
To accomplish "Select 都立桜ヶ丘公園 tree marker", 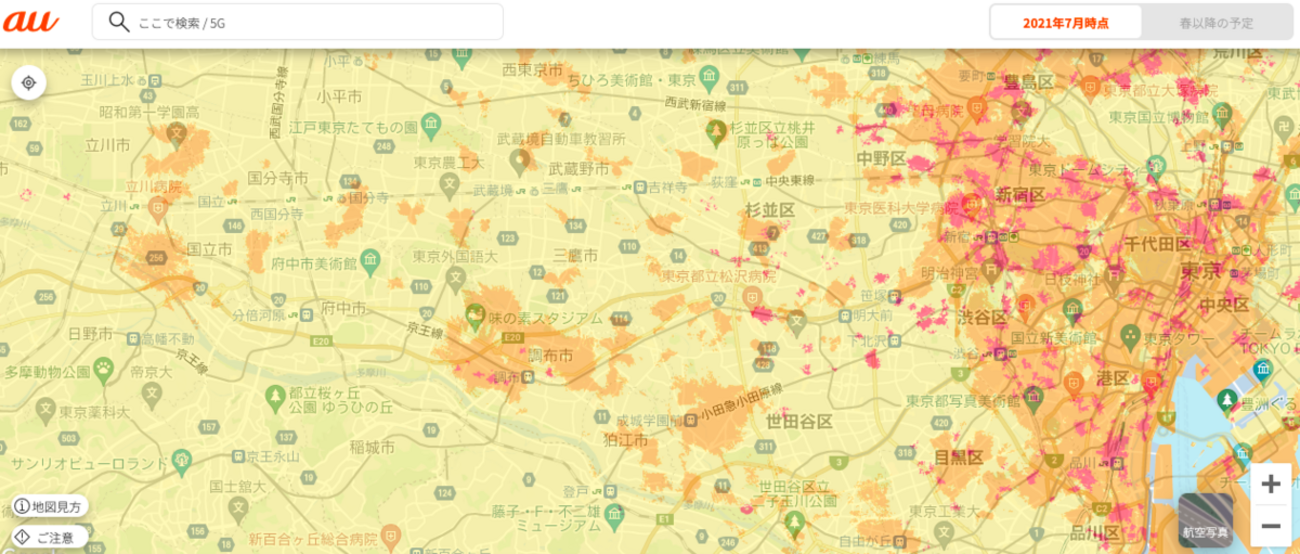I will pos(275,400).
